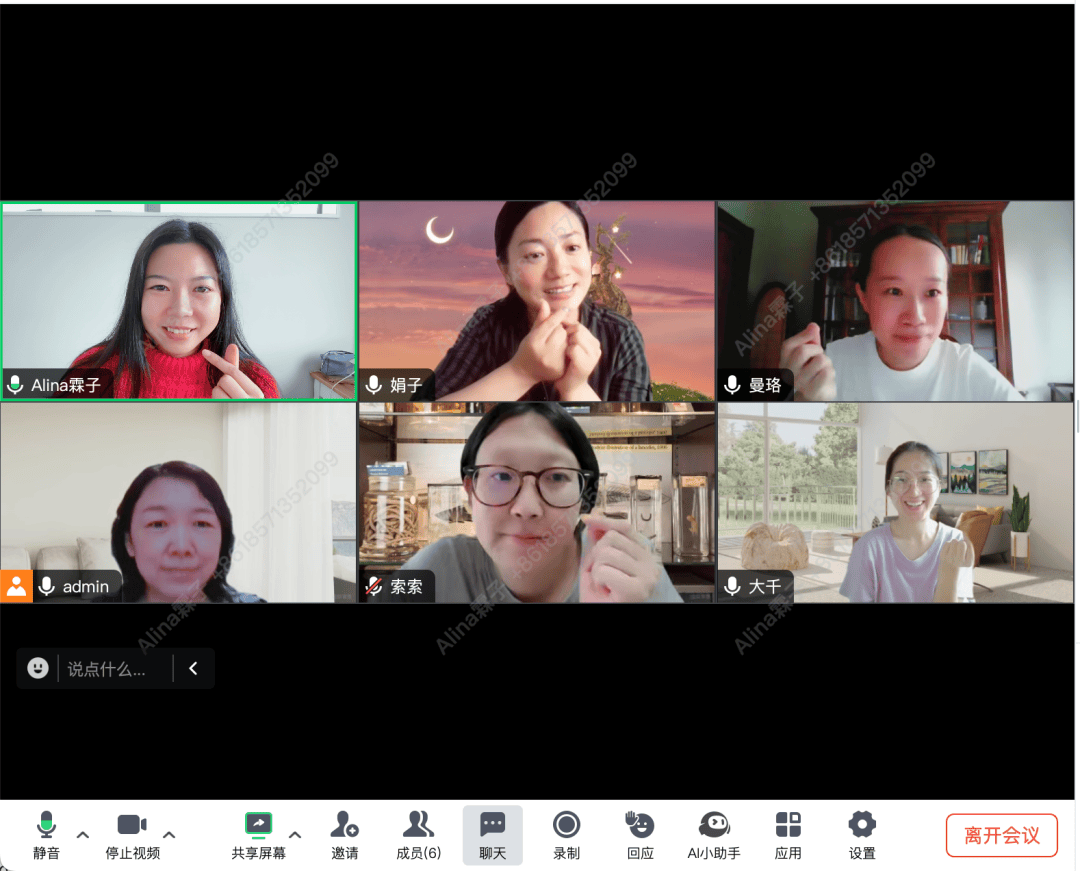Screen dimensions: 1080x871
Task: Collapse the chat bar with the left chevron
Action: pos(194,668)
